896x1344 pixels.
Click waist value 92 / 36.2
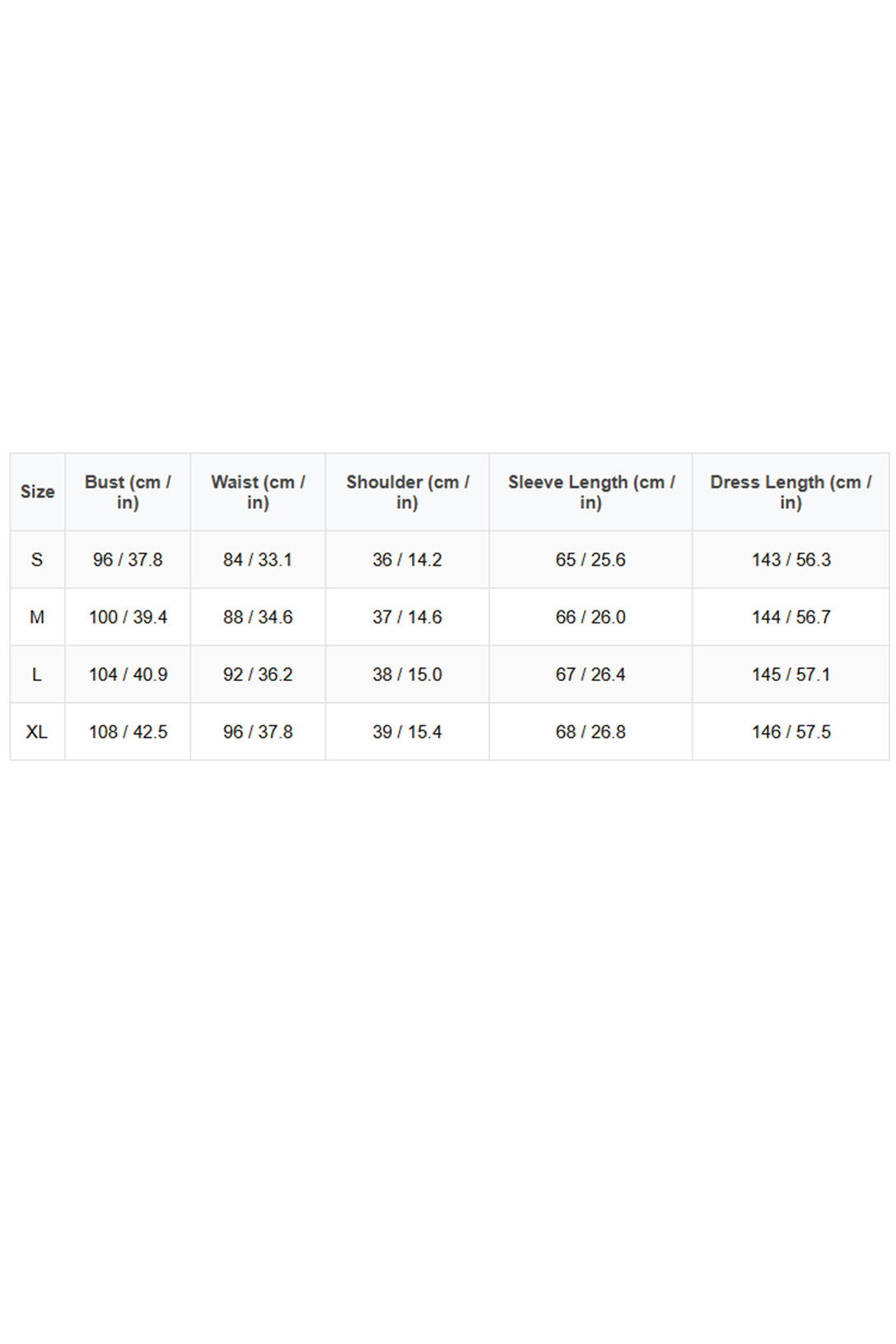coord(258,674)
